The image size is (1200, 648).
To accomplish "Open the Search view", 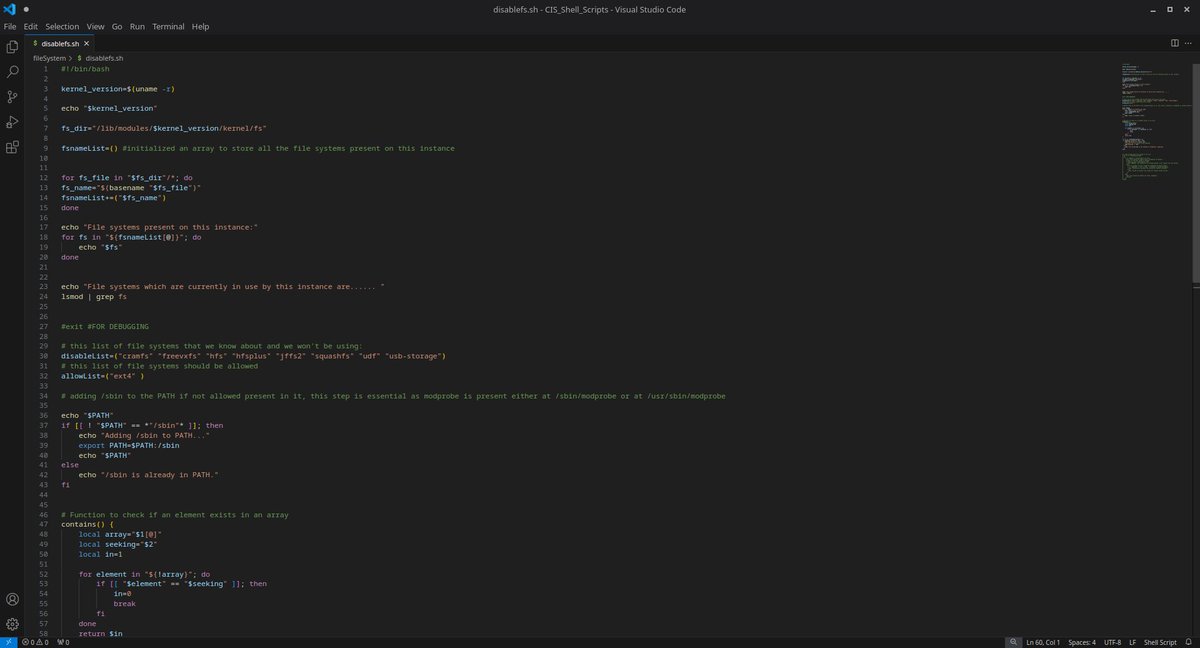I will pyautogui.click(x=12, y=71).
